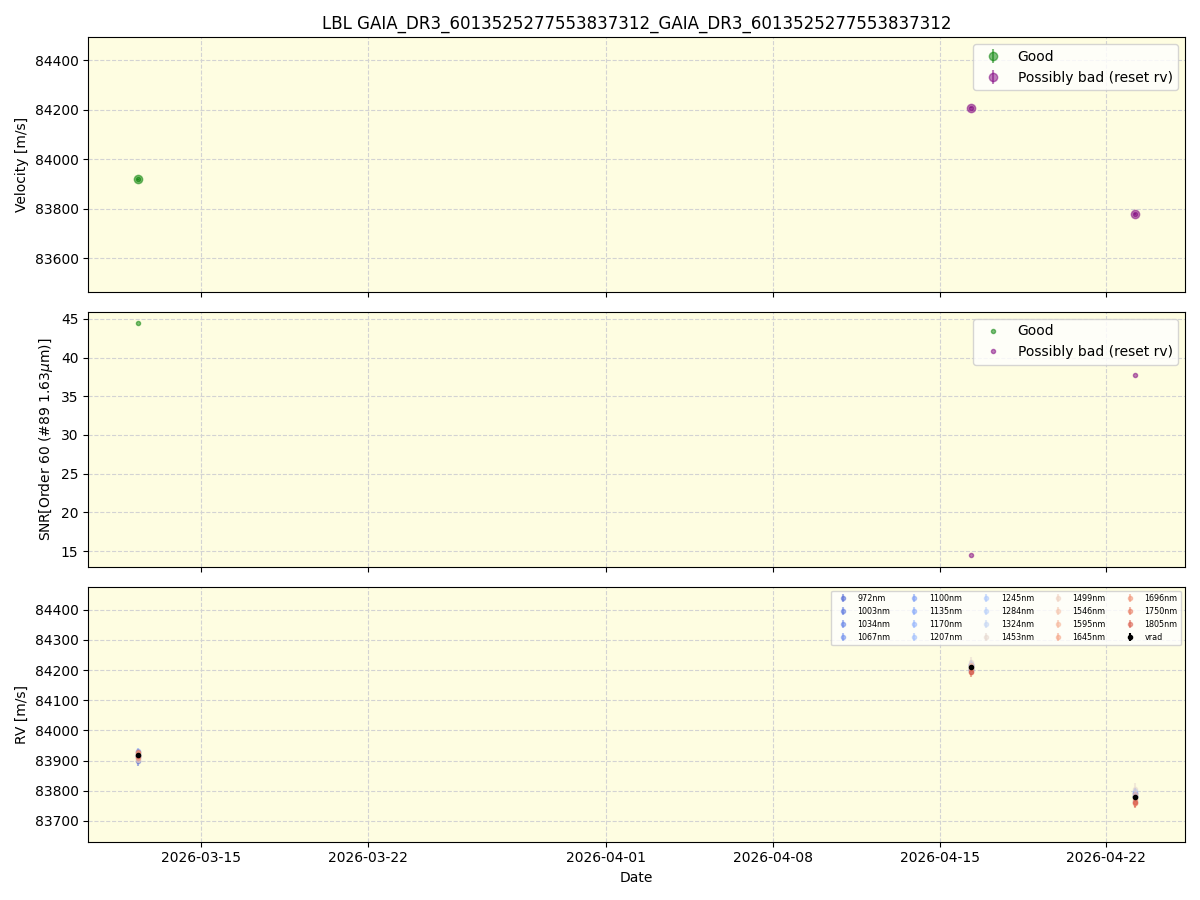1200x900 pixels.
Task: Click the purple velocity point near 84200
Action: pyautogui.click(x=971, y=108)
